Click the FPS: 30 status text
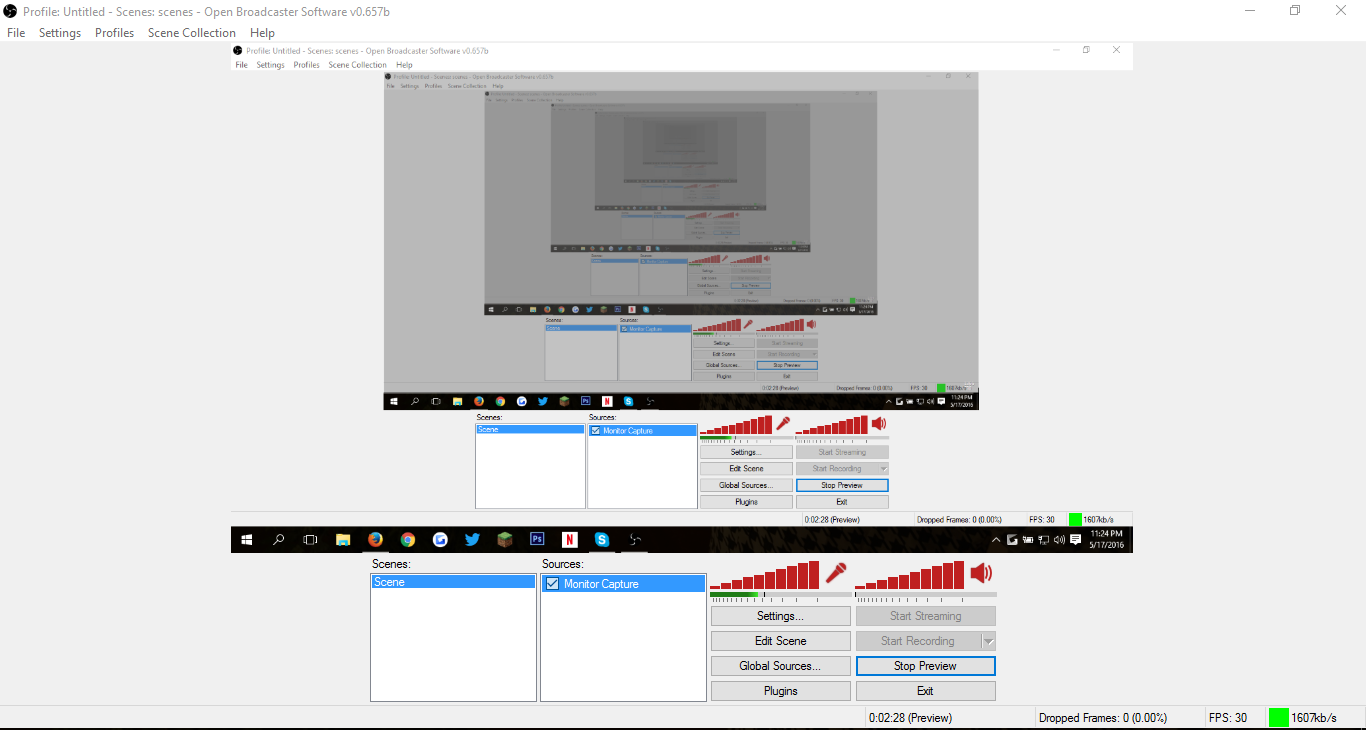Image resolution: width=1366 pixels, height=730 pixels. 1228,718
